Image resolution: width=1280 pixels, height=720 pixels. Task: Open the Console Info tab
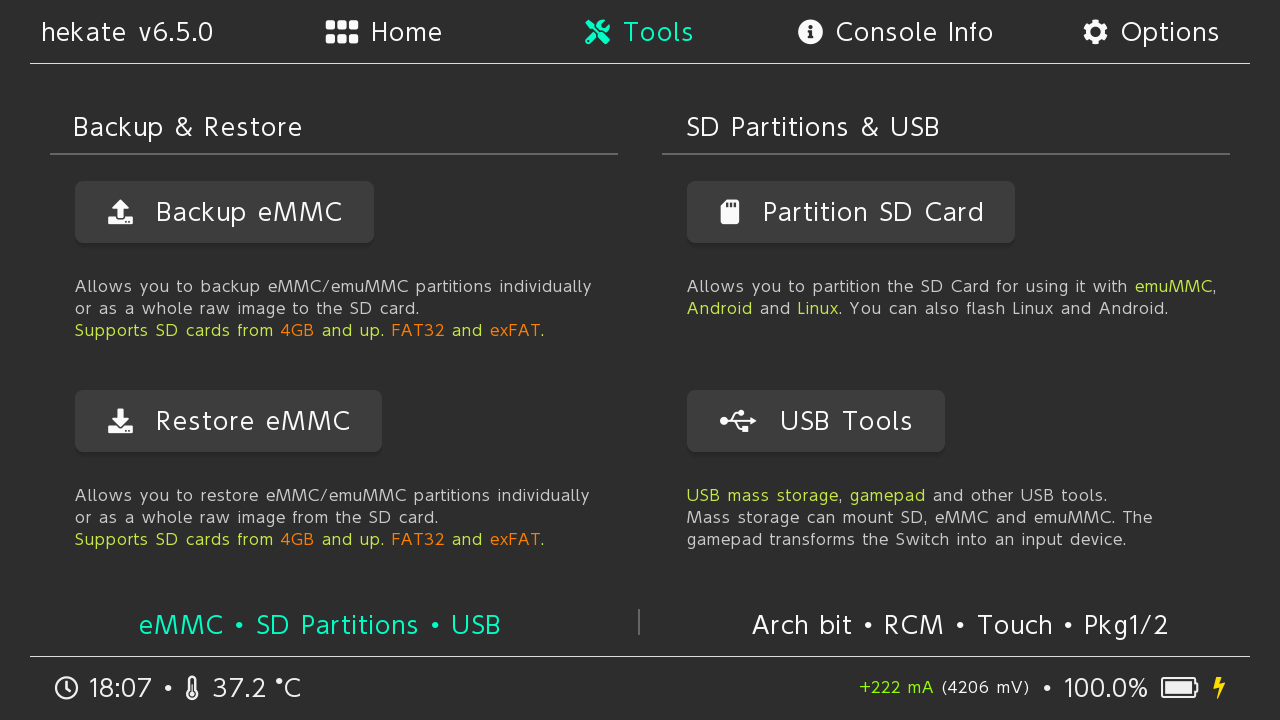point(895,32)
